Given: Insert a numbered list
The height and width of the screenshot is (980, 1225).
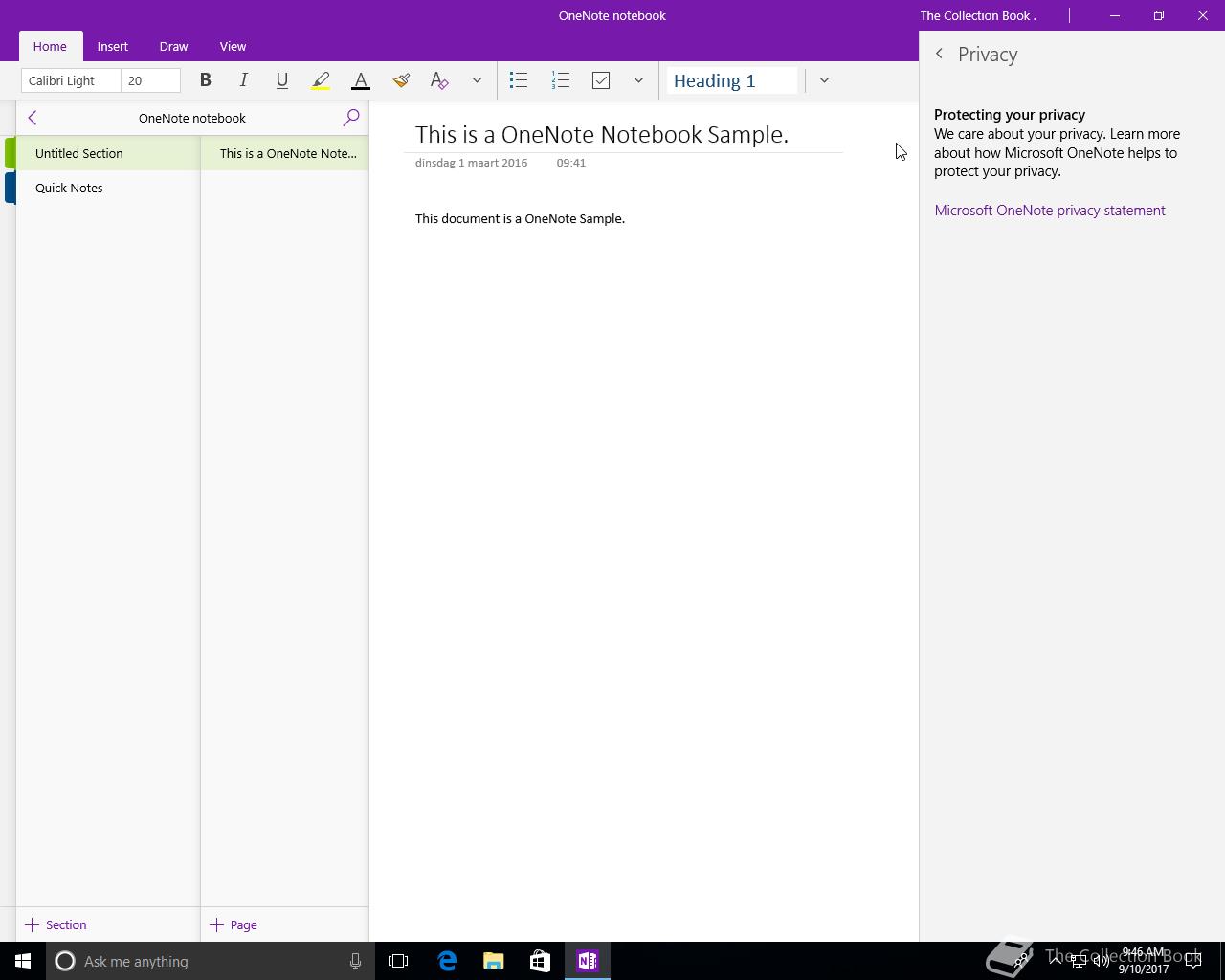Looking at the screenshot, I should tap(561, 80).
